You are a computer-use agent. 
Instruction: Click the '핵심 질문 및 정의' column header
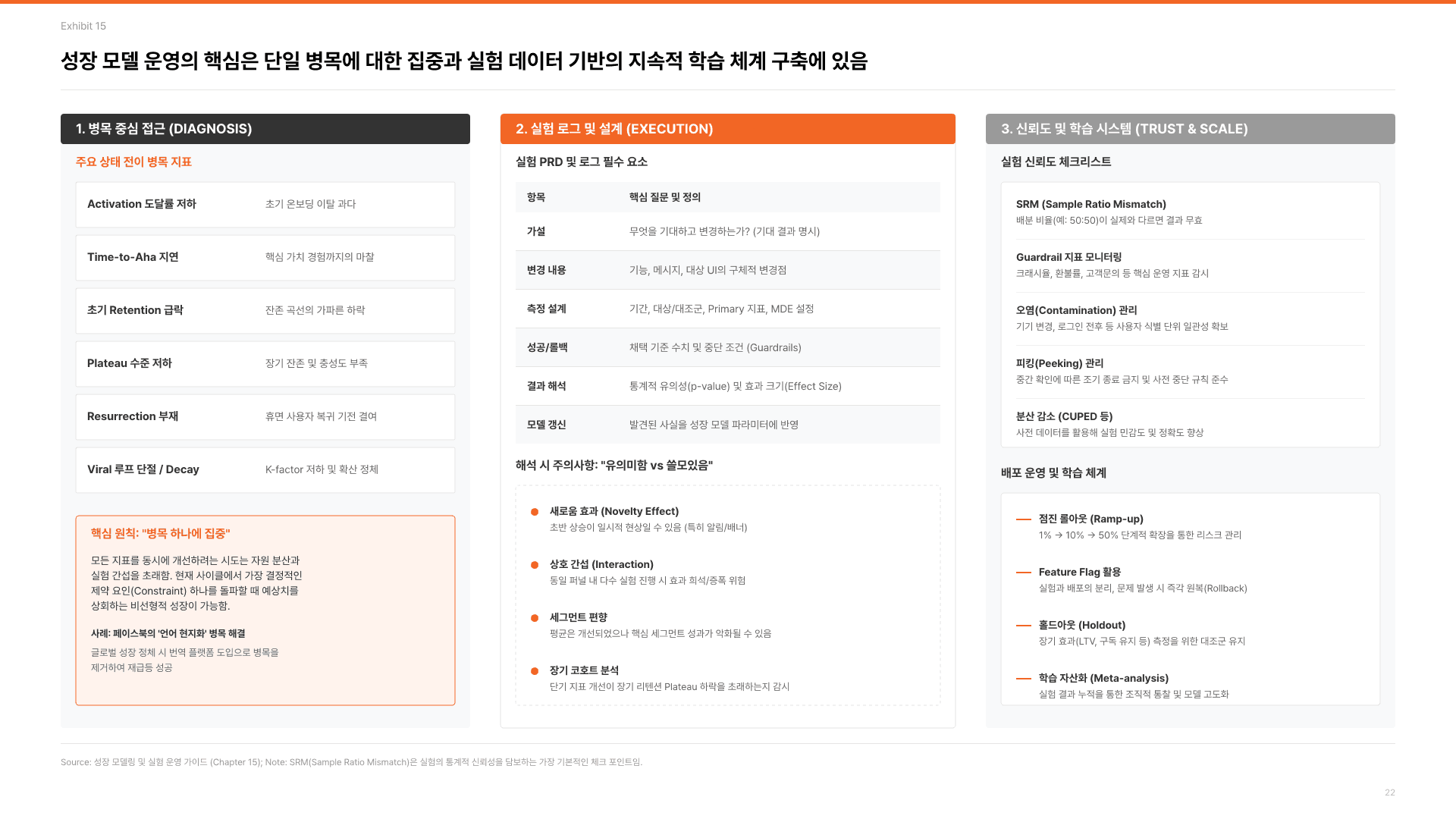[664, 197]
